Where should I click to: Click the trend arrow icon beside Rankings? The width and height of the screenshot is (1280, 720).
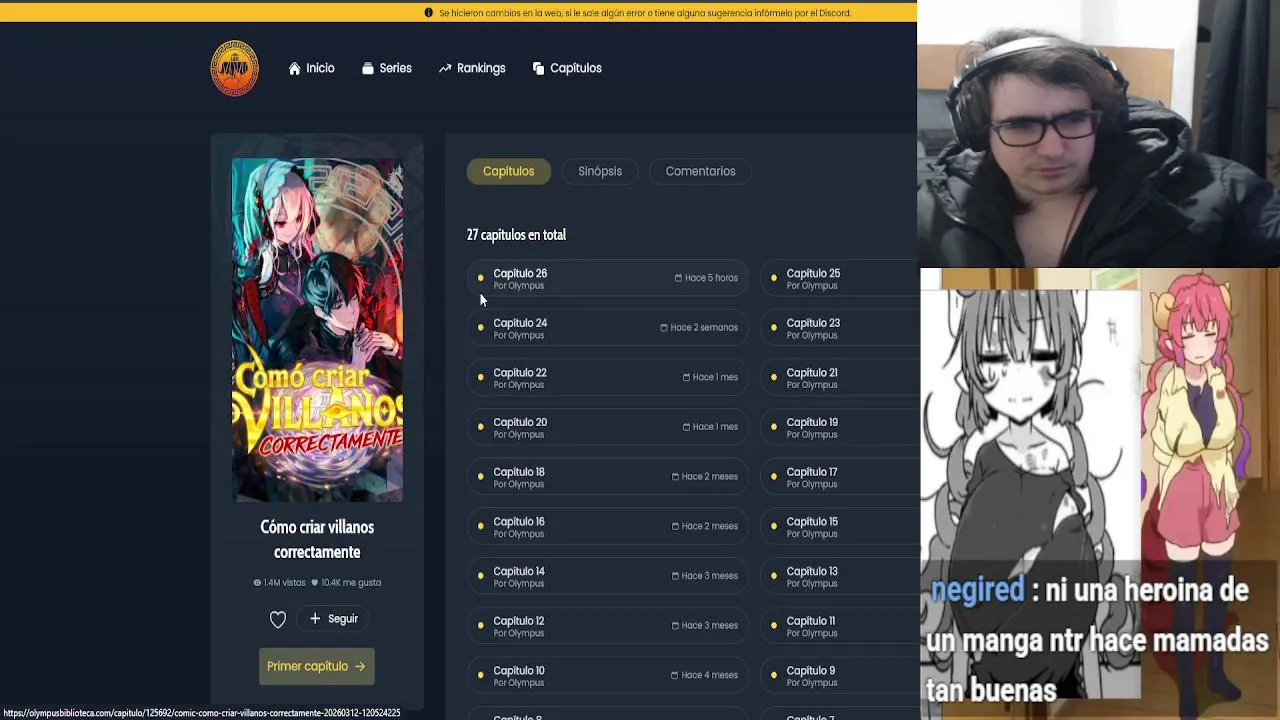pos(445,68)
